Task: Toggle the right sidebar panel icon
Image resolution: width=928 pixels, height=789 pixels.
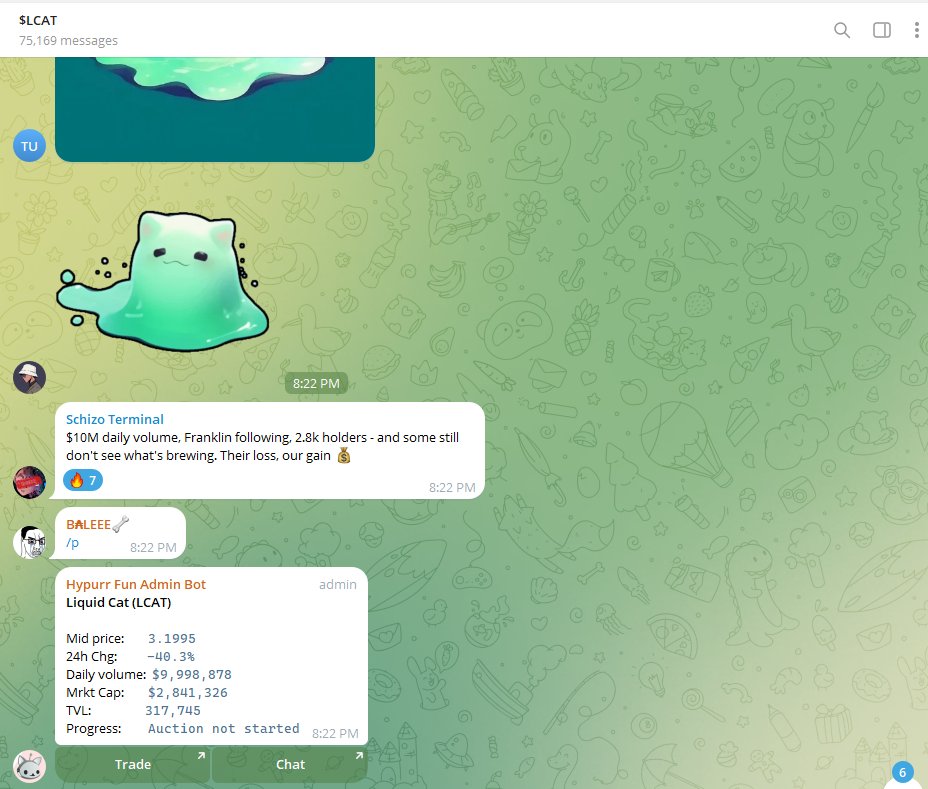Action: click(x=881, y=30)
